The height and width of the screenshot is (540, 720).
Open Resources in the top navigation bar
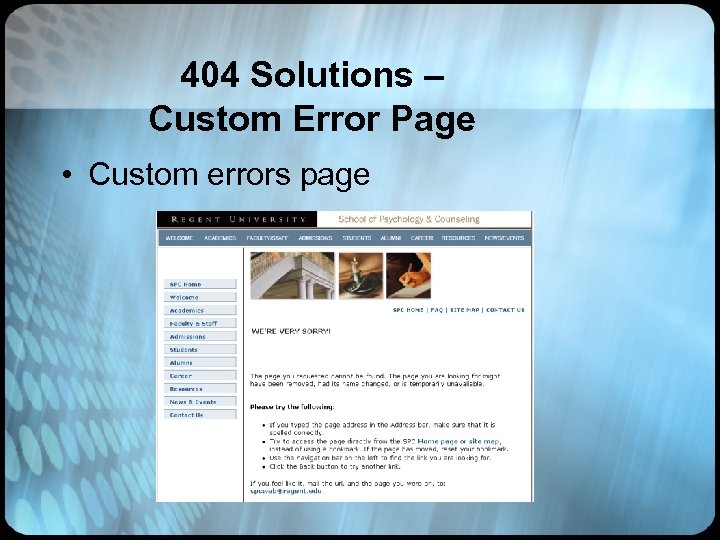click(458, 238)
